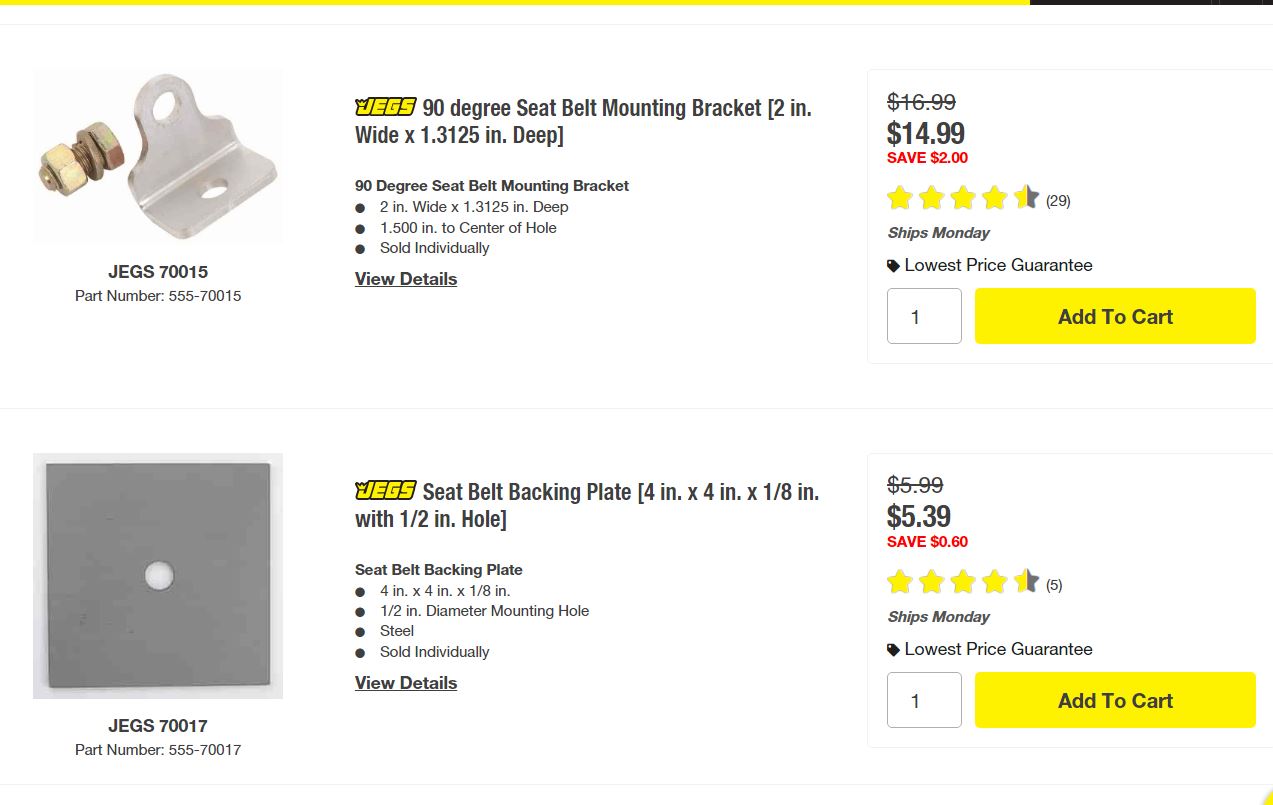Click quantity field for mounting bracket
This screenshot has width=1273, height=805.
[x=924, y=316]
